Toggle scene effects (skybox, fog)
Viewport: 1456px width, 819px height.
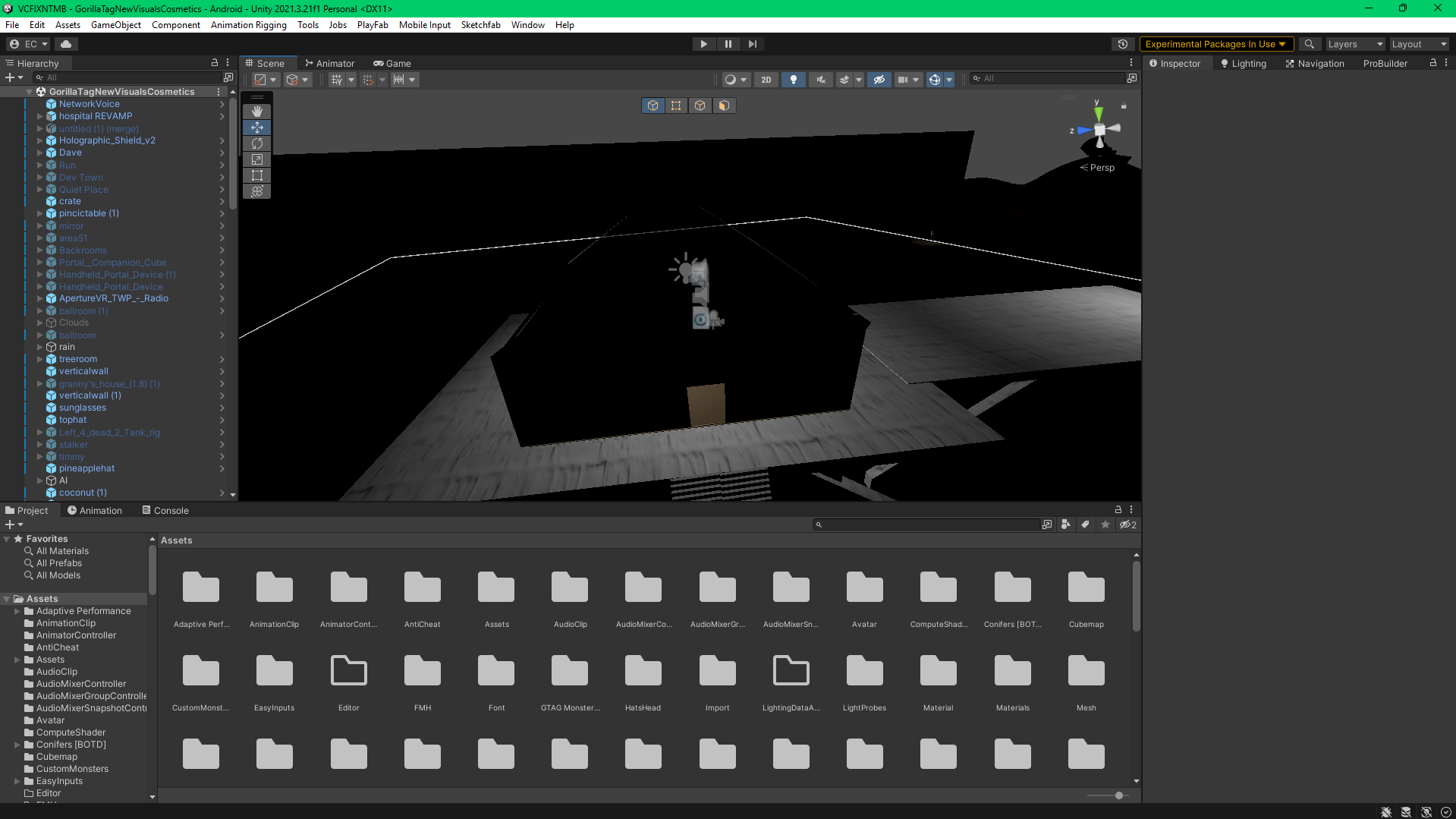(x=844, y=80)
